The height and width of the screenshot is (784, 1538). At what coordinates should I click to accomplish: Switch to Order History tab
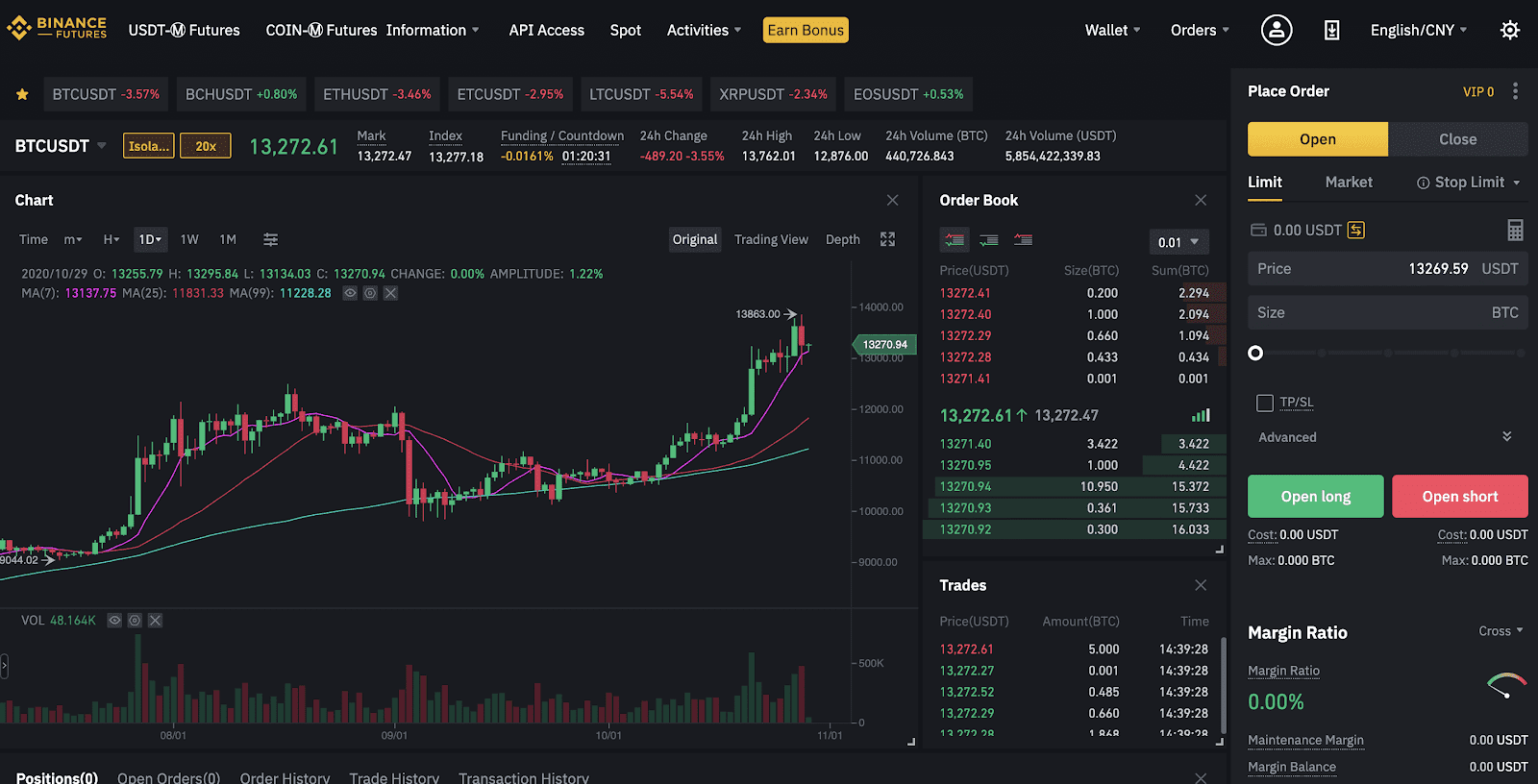pyautogui.click(x=285, y=777)
